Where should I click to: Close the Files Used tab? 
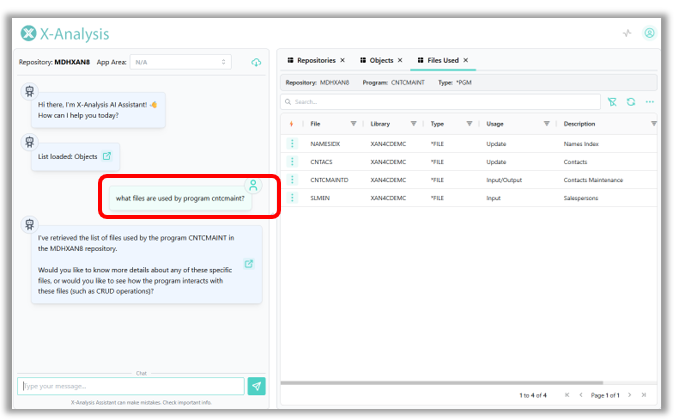click(466, 61)
